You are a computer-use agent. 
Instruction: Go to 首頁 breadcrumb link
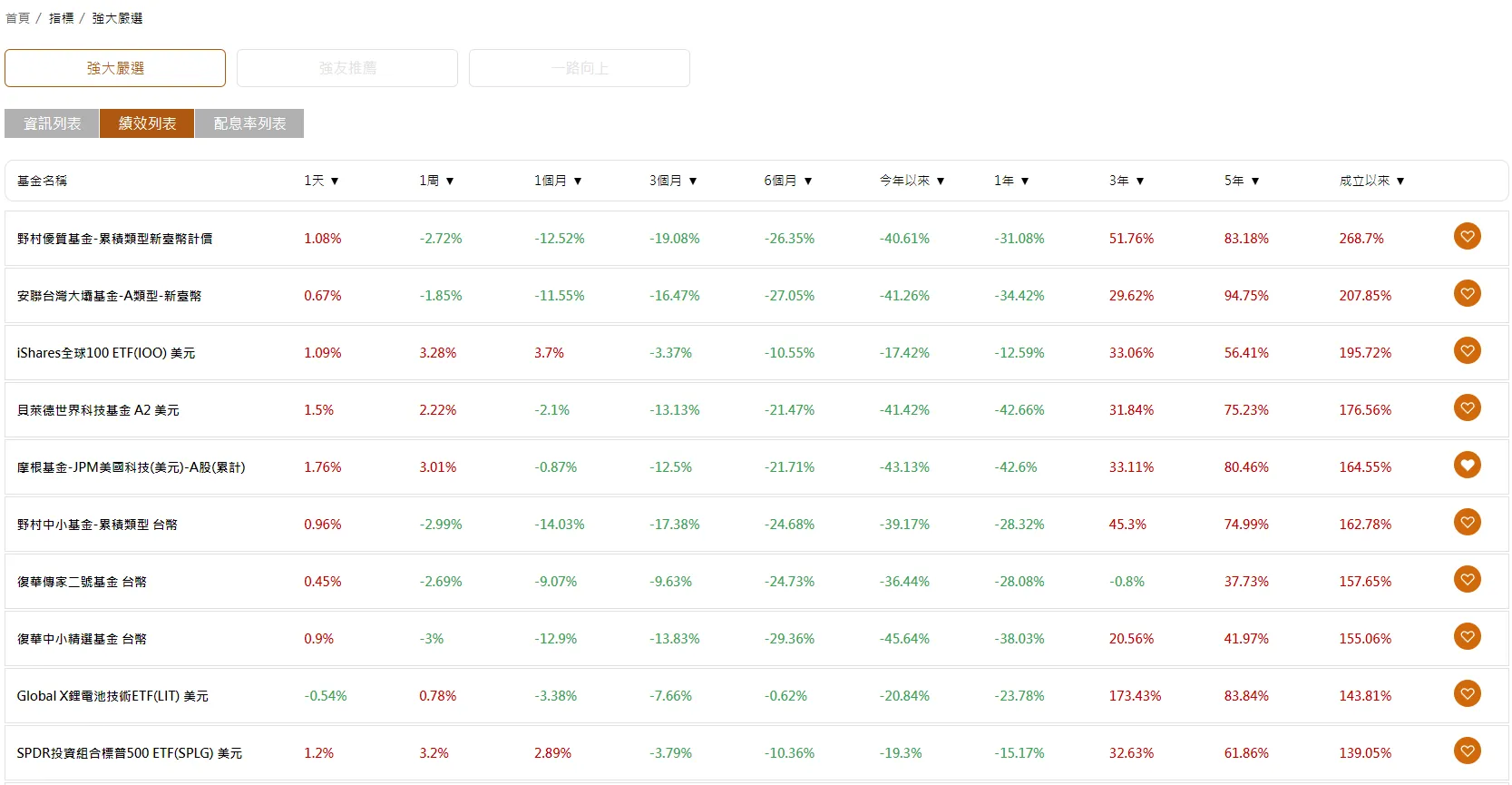tap(17, 18)
